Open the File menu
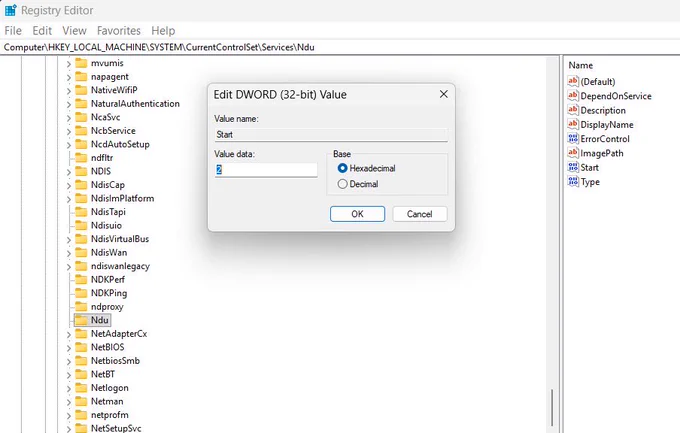Viewport: 680px width, 433px height. pyautogui.click(x=13, y=31)
